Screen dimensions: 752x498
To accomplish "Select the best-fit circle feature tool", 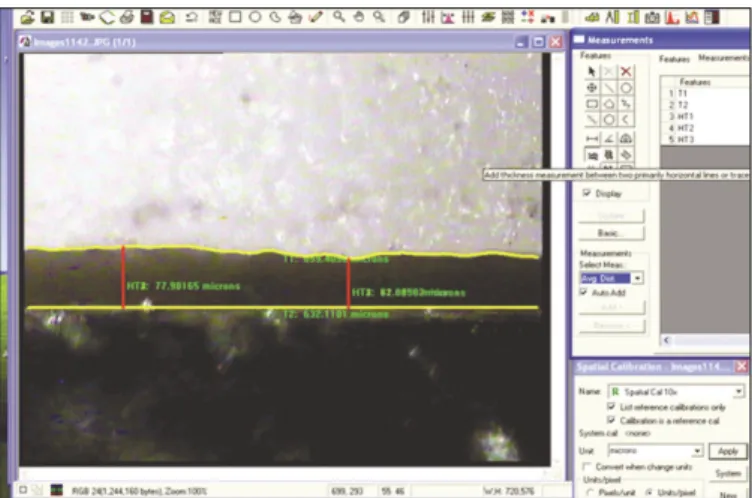I will pyautogui.click(x=609, y=120).
